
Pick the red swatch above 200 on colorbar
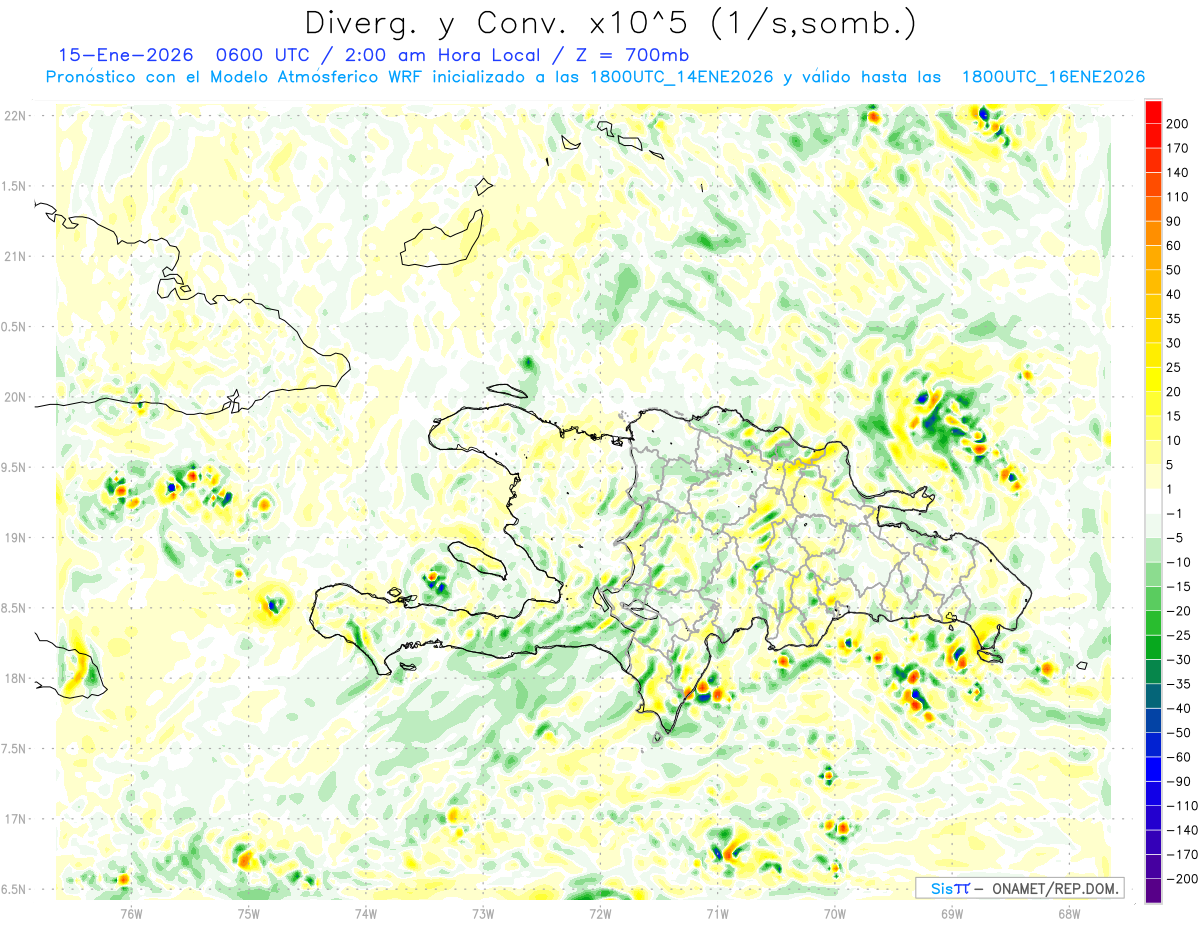(x=1153, y=112)
